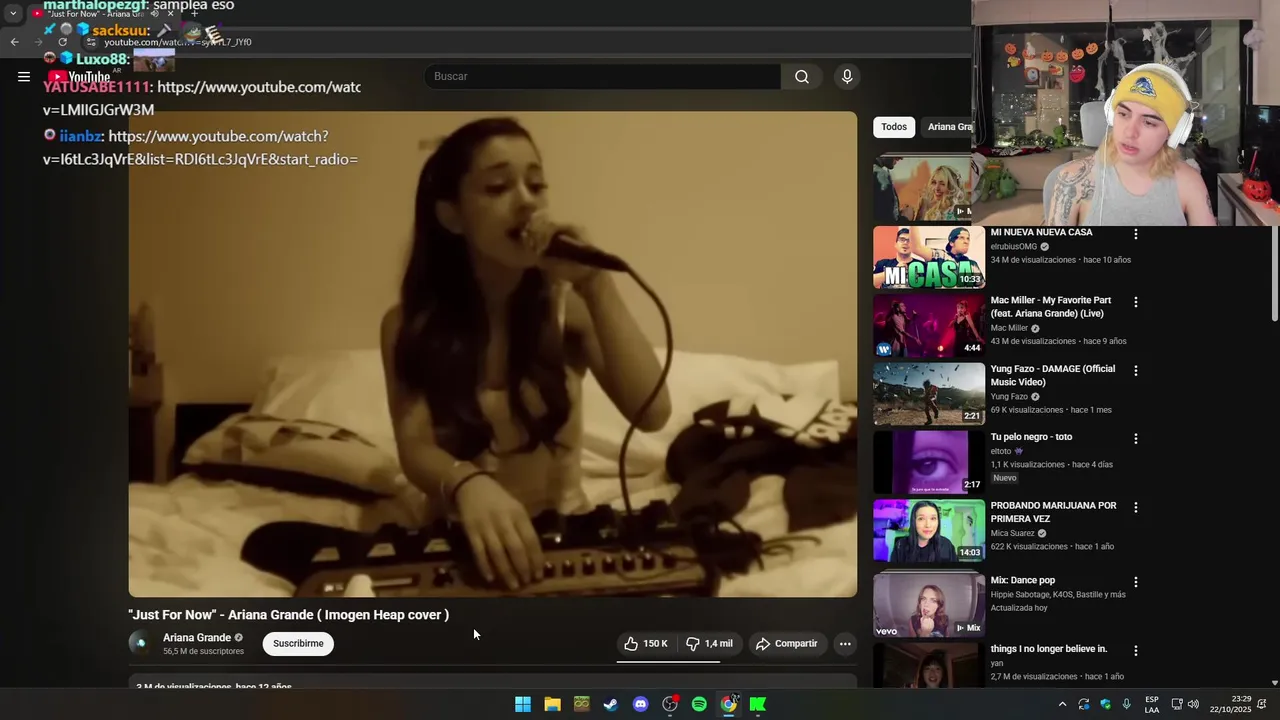Select the Ariana Grande filter chip
Screen dimensions: 1280x720
pos(948,127)
